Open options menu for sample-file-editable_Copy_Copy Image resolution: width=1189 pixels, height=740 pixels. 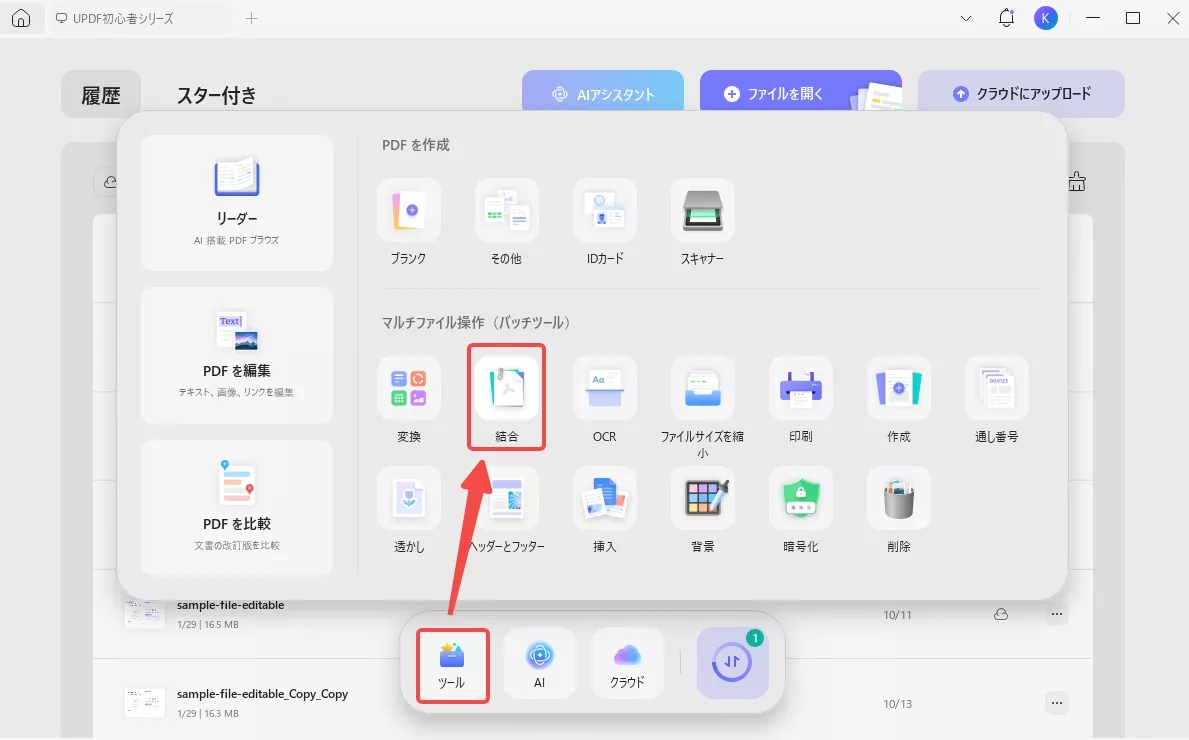1057,703
